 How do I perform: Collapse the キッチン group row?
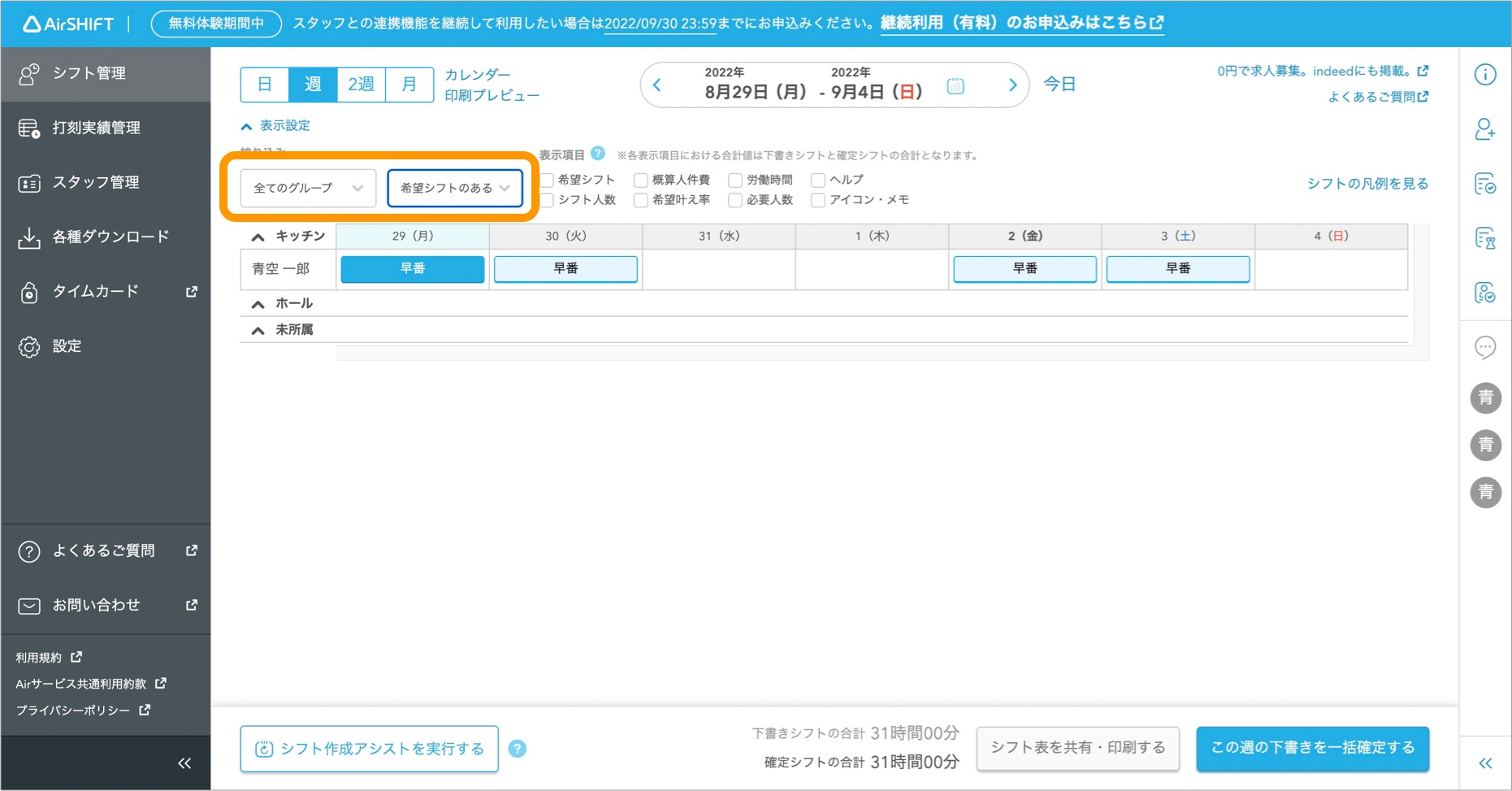point(258,237)
